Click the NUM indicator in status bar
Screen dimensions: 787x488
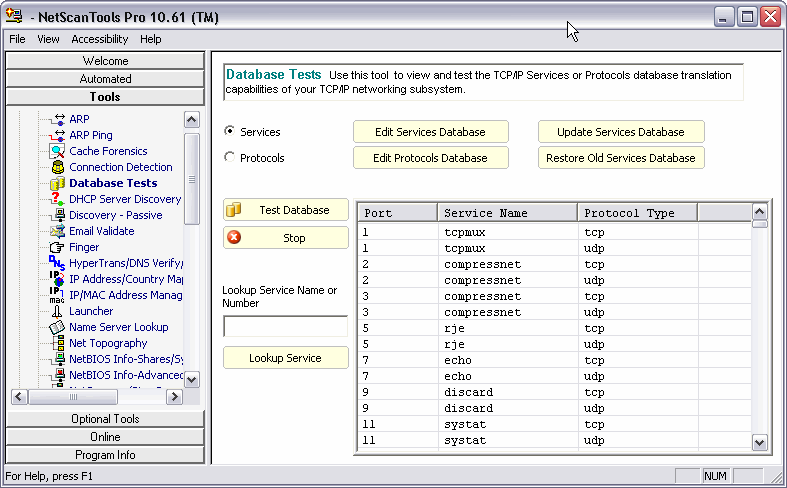pos(715,475)
